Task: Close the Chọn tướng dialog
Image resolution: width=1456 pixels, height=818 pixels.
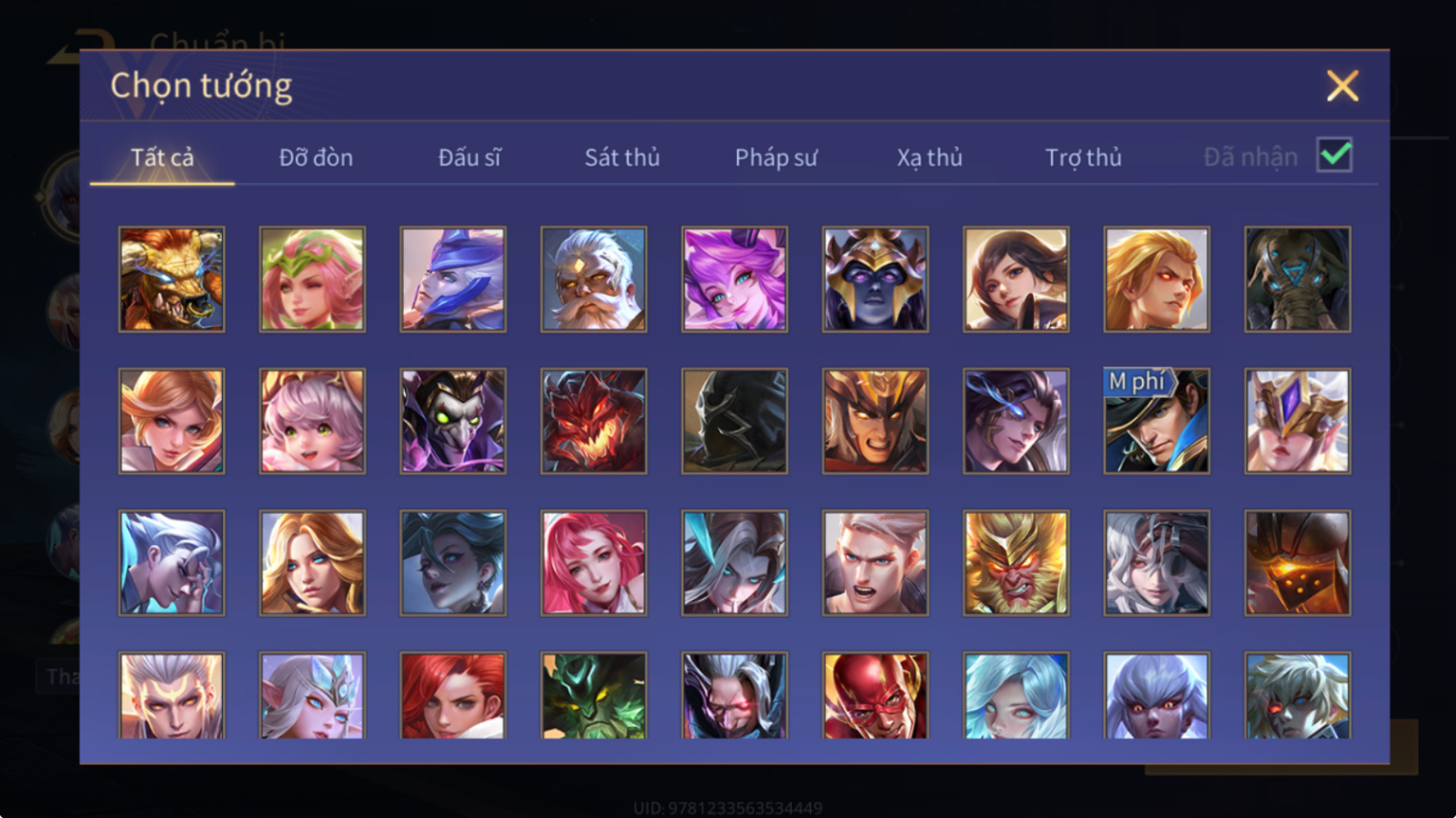Action: (x=1342, y=86)
